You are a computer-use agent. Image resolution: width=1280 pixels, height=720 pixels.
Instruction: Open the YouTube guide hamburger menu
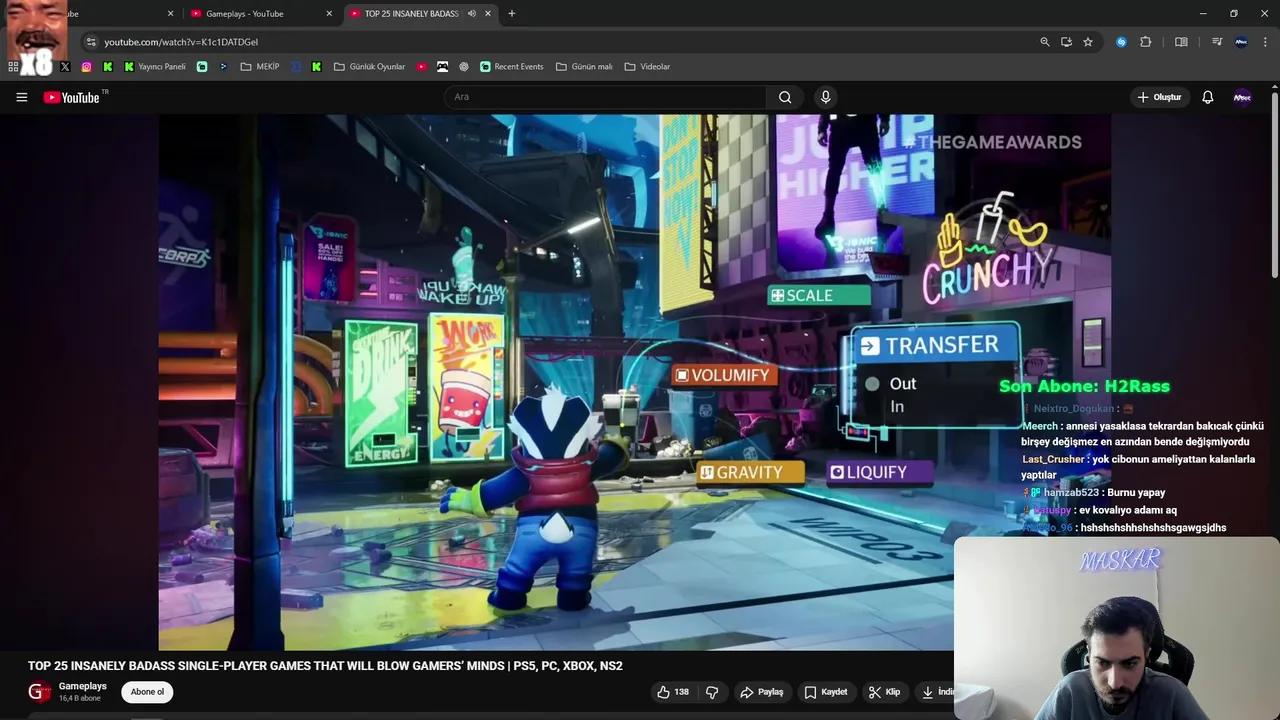21,97
